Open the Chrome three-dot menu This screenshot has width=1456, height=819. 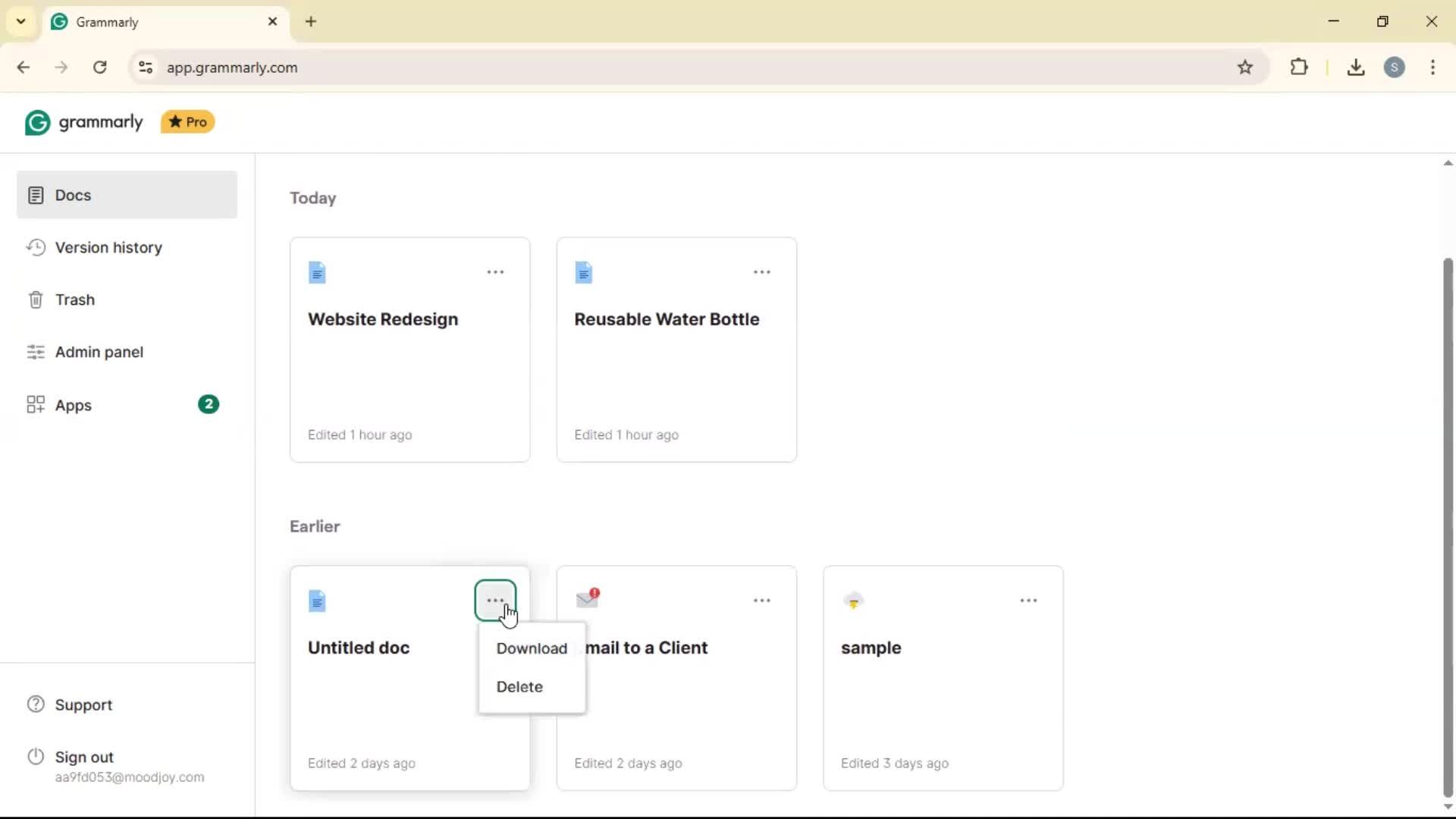1433,67
